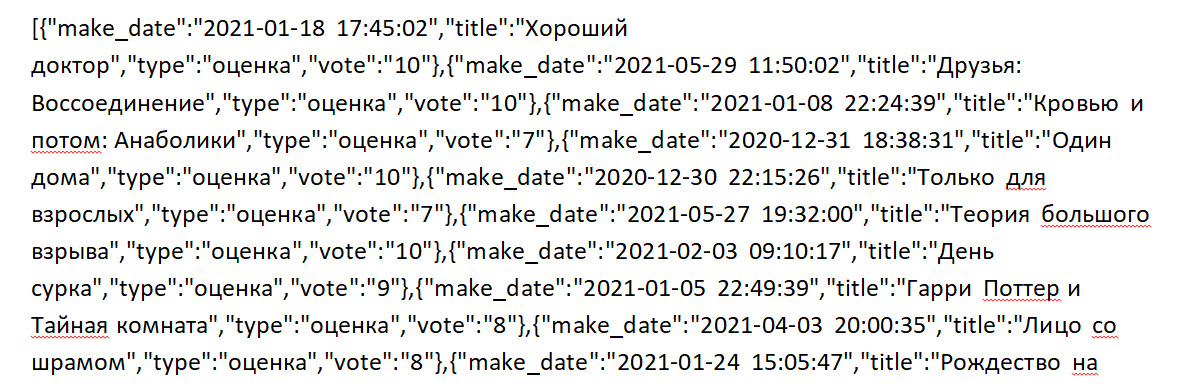Click the word Рождество in the last line
1185x384 pixels.
[1000, 363]
